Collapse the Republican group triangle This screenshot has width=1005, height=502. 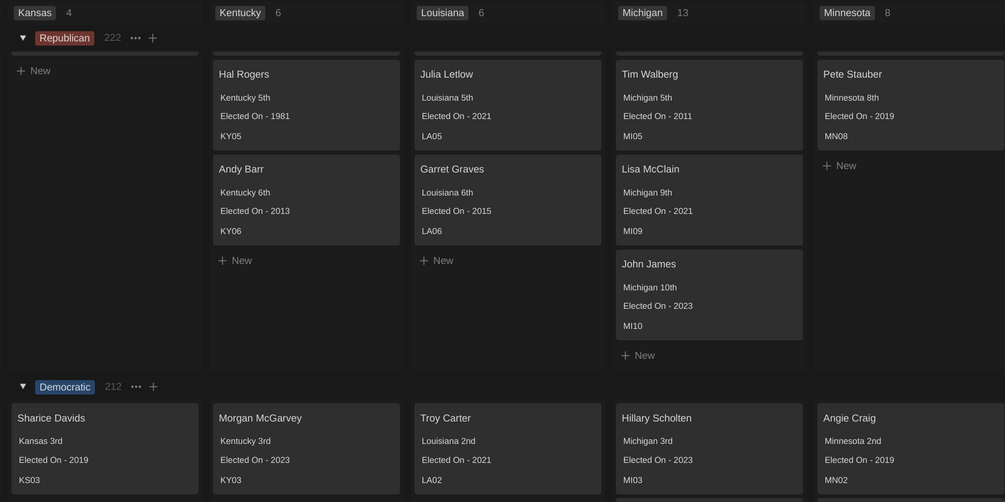23,38
